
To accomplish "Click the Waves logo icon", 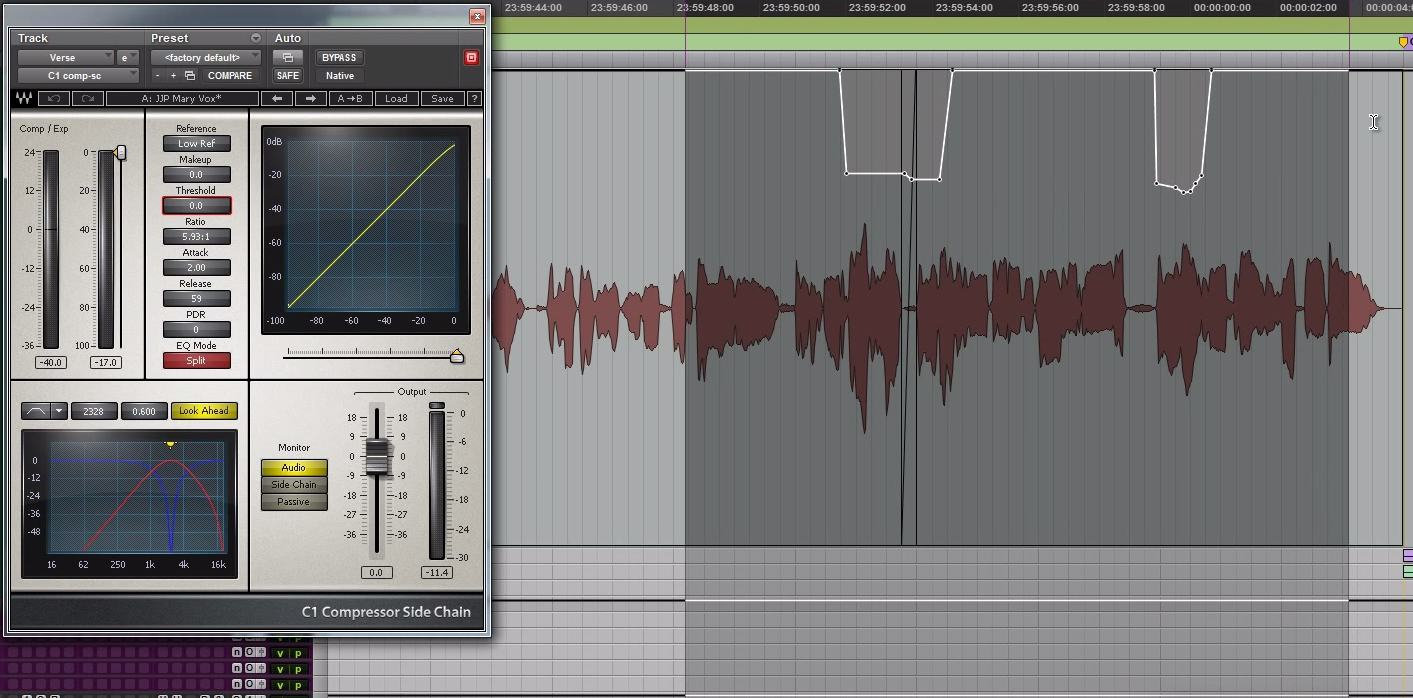I will [x=24, y=99].
